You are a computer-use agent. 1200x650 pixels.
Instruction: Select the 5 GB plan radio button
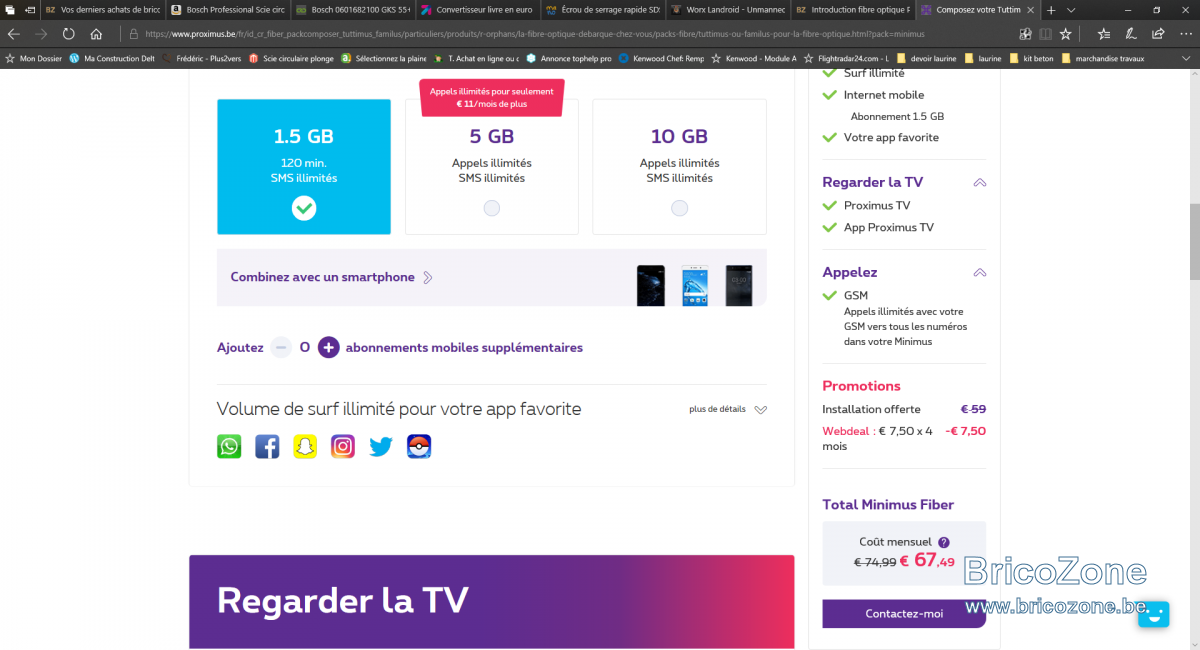tap(492, 208)
